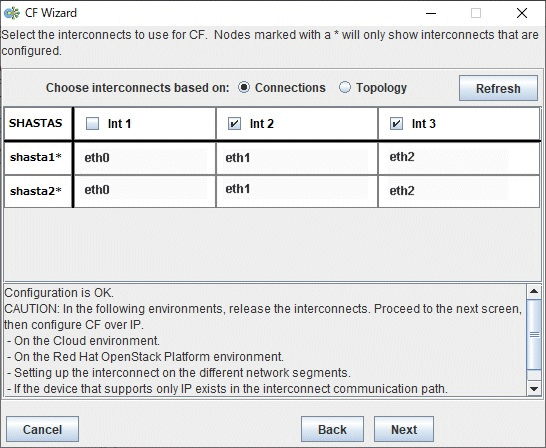Uncheck the Int 3 checkbox

coord(396,124)
